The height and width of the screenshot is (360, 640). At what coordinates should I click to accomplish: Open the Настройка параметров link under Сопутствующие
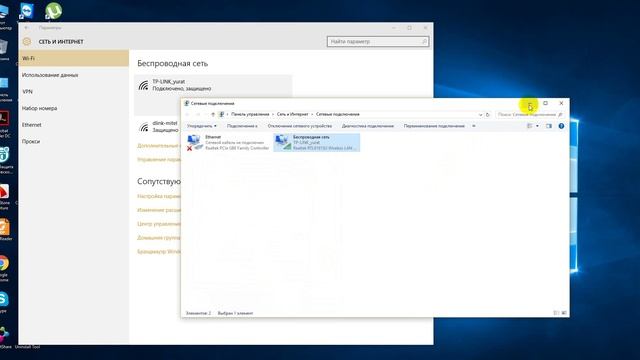159,196
